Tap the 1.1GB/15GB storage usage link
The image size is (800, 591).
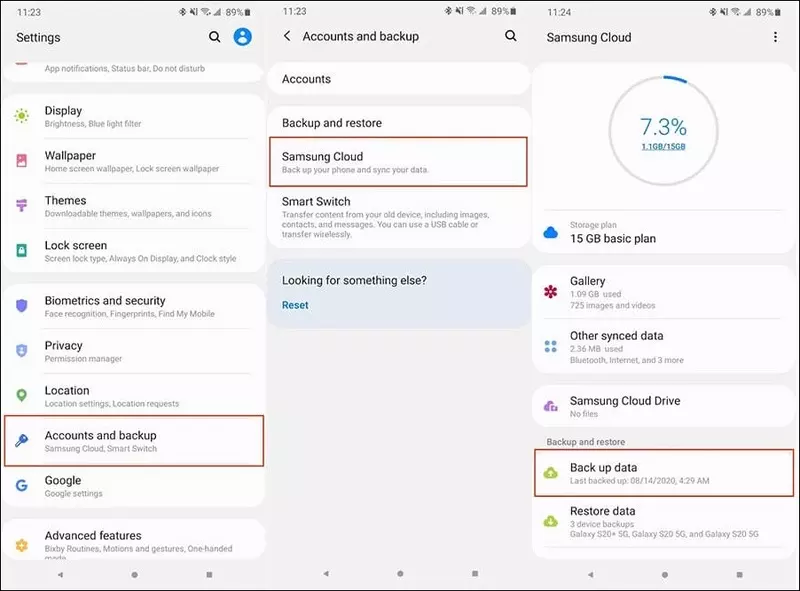click(663, 146)
